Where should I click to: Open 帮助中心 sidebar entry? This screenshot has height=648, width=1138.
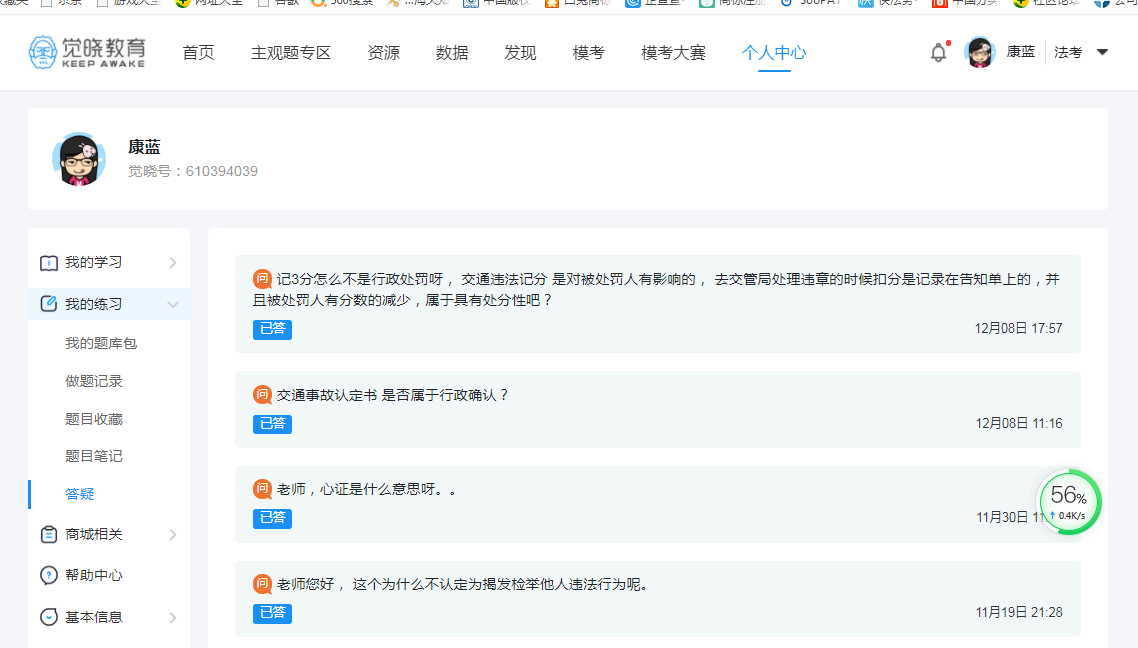(x=94, y=575)
